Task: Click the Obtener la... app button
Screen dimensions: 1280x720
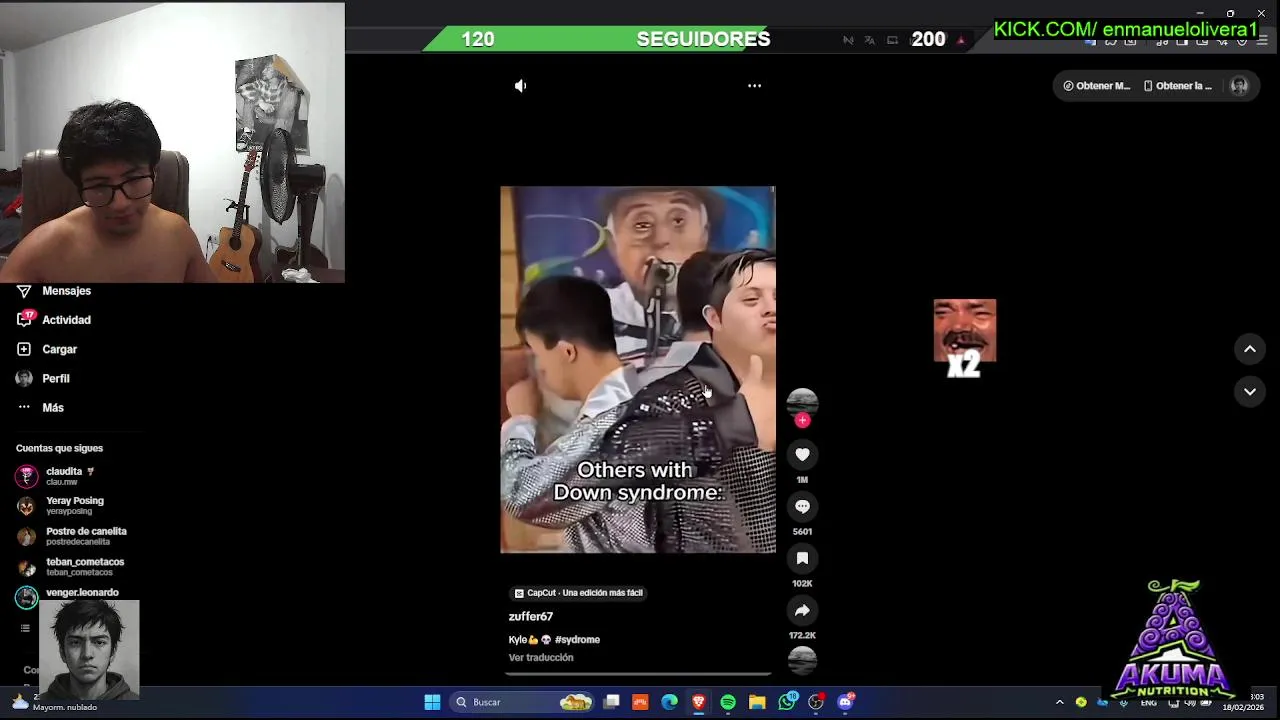Action: [x=1177, y=86]
